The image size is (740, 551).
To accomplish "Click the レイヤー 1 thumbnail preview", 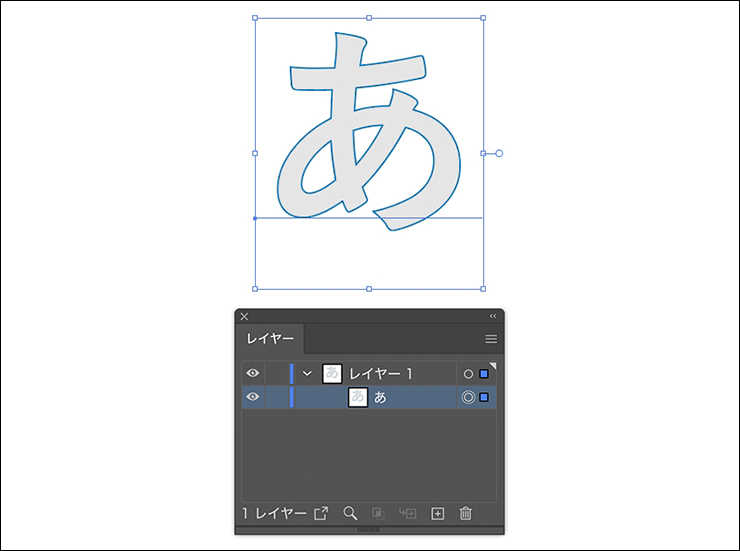I will coord(332,373).
